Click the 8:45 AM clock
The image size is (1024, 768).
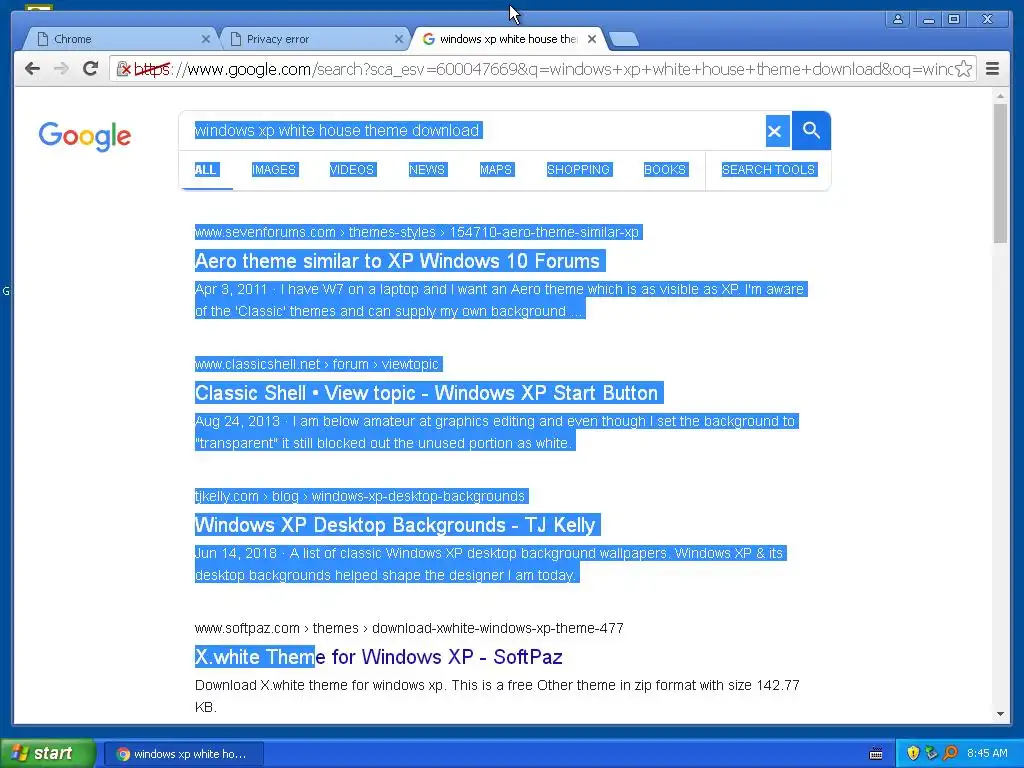coord(987,753)
